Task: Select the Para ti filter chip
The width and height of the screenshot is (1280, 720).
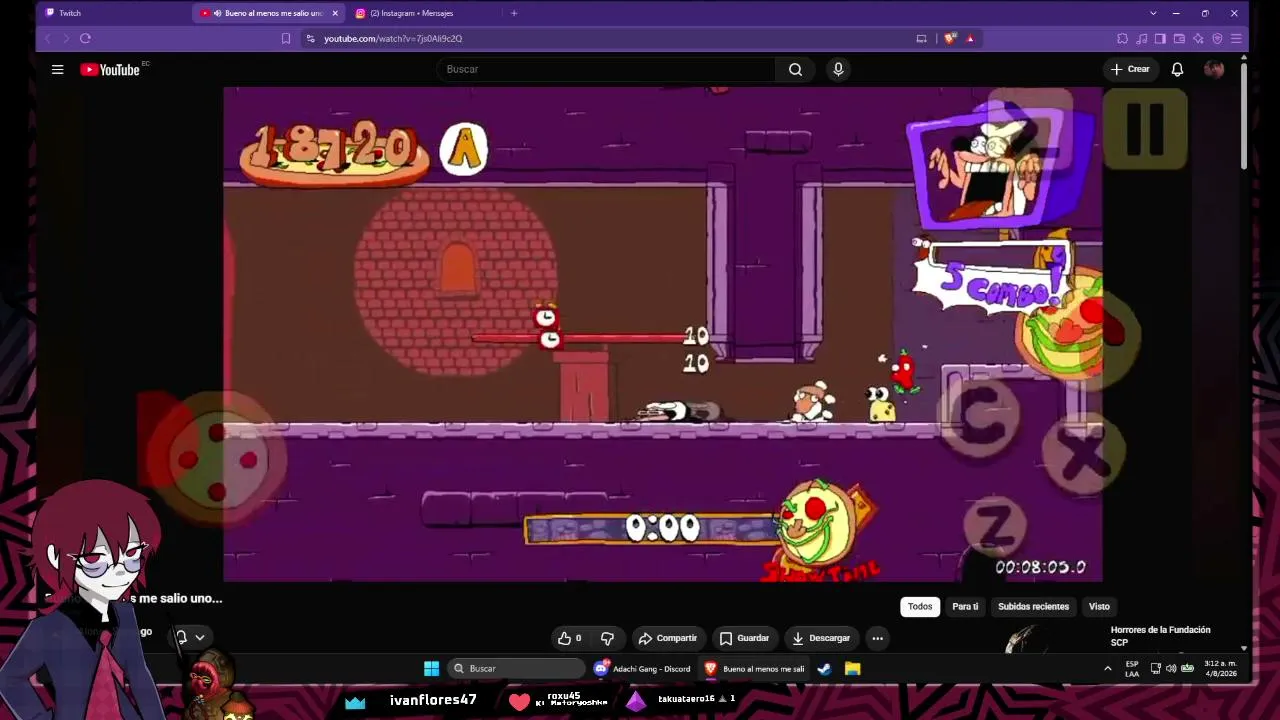Action: pos(965,606)
